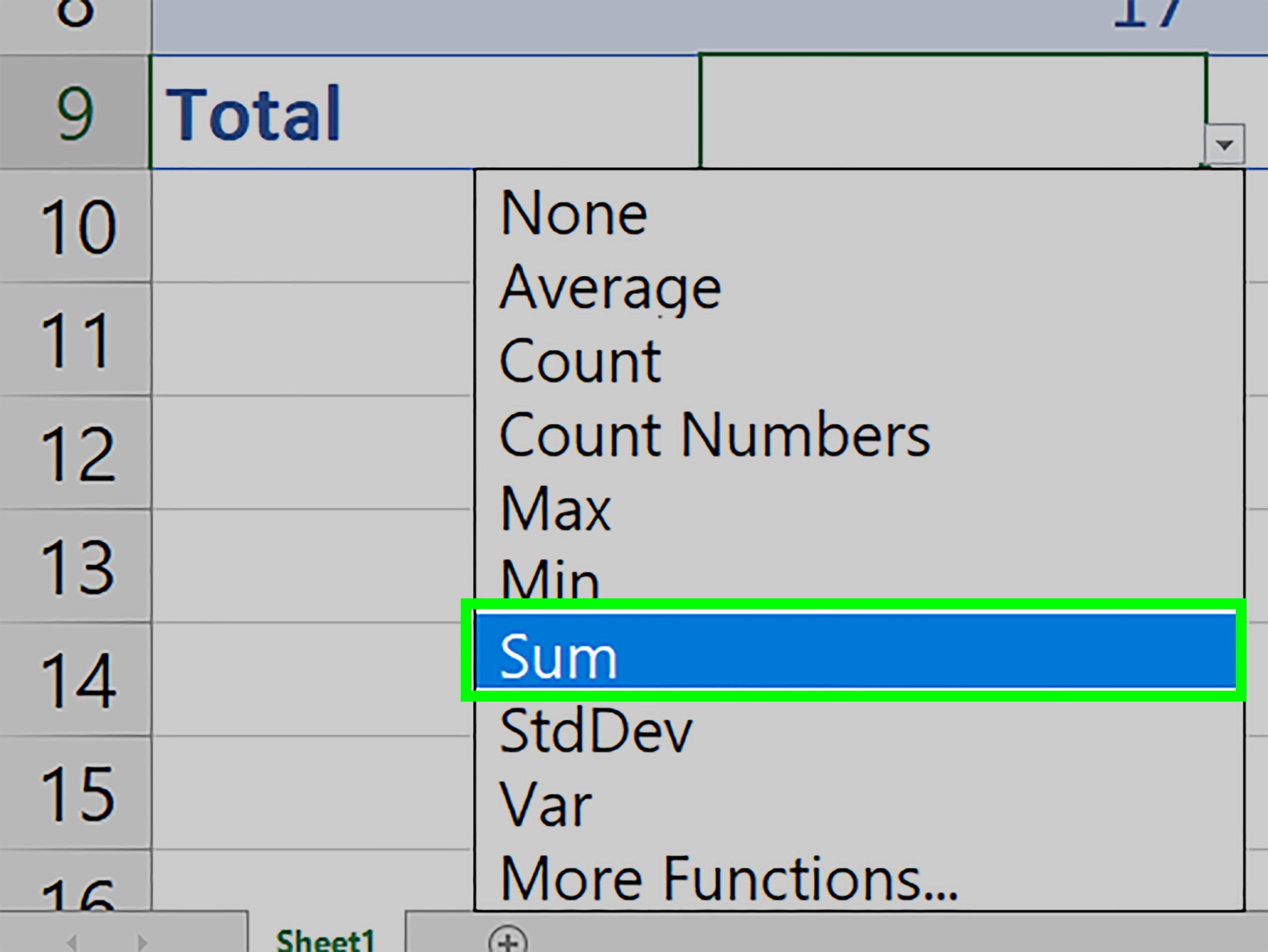Click the next sheet scroll arrow

point(142,942)
